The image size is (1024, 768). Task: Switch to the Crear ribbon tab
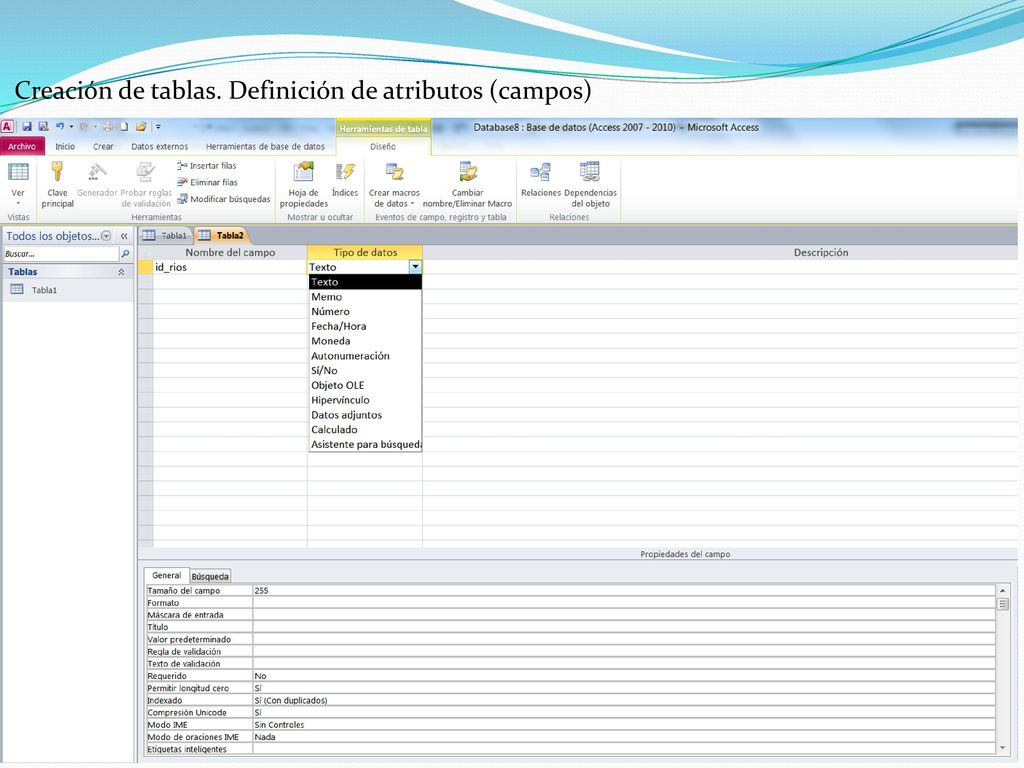[x=103, y=146]
